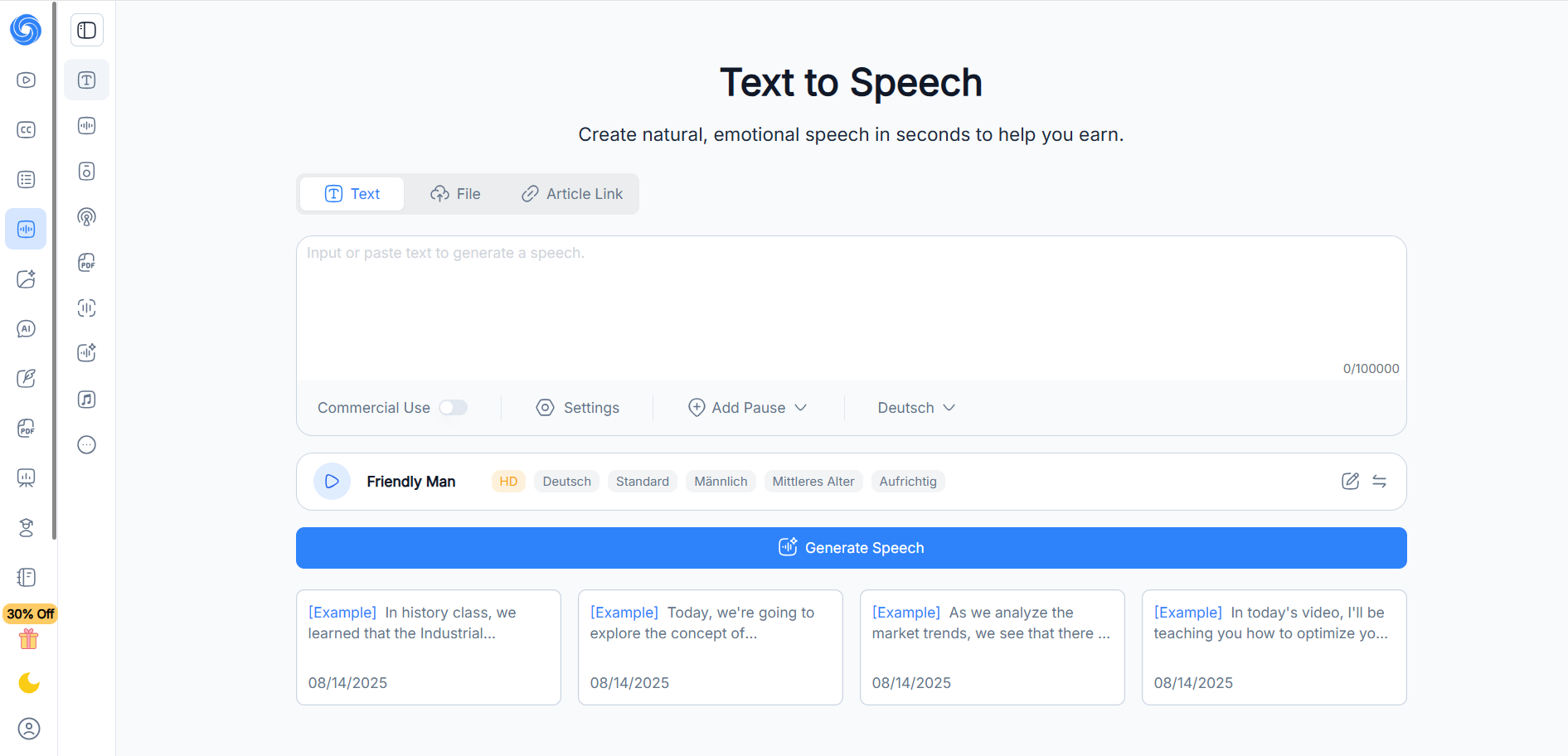Viewport: 1568px width, 756px height.
Task: Click the Aufrichtig voice tag
Action: 908,482
